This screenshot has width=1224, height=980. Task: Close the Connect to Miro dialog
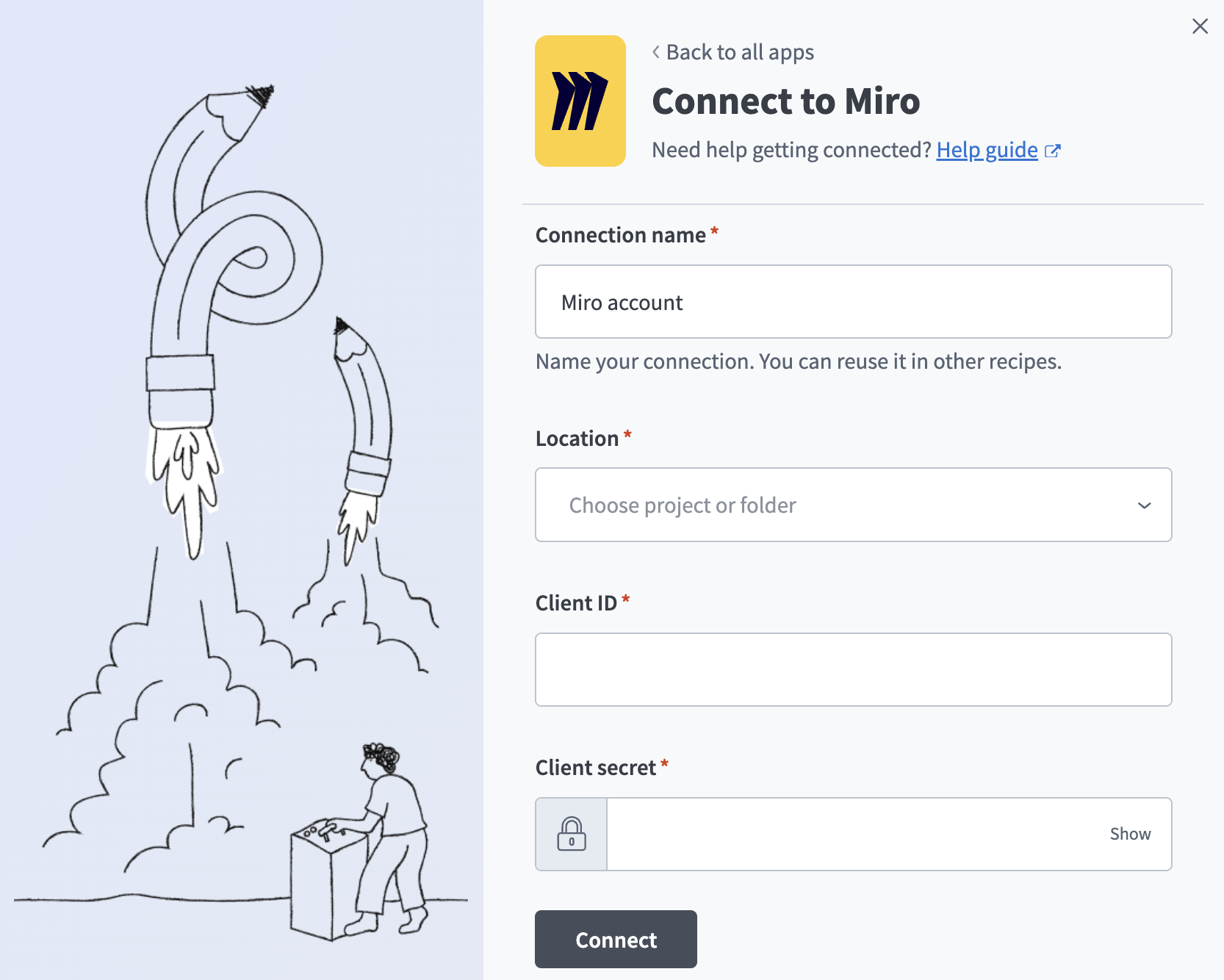(x=1200, y=26)
